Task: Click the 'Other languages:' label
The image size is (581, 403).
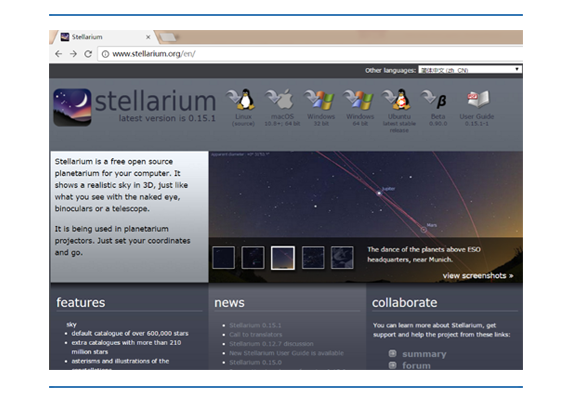Action: click(390, 70)
